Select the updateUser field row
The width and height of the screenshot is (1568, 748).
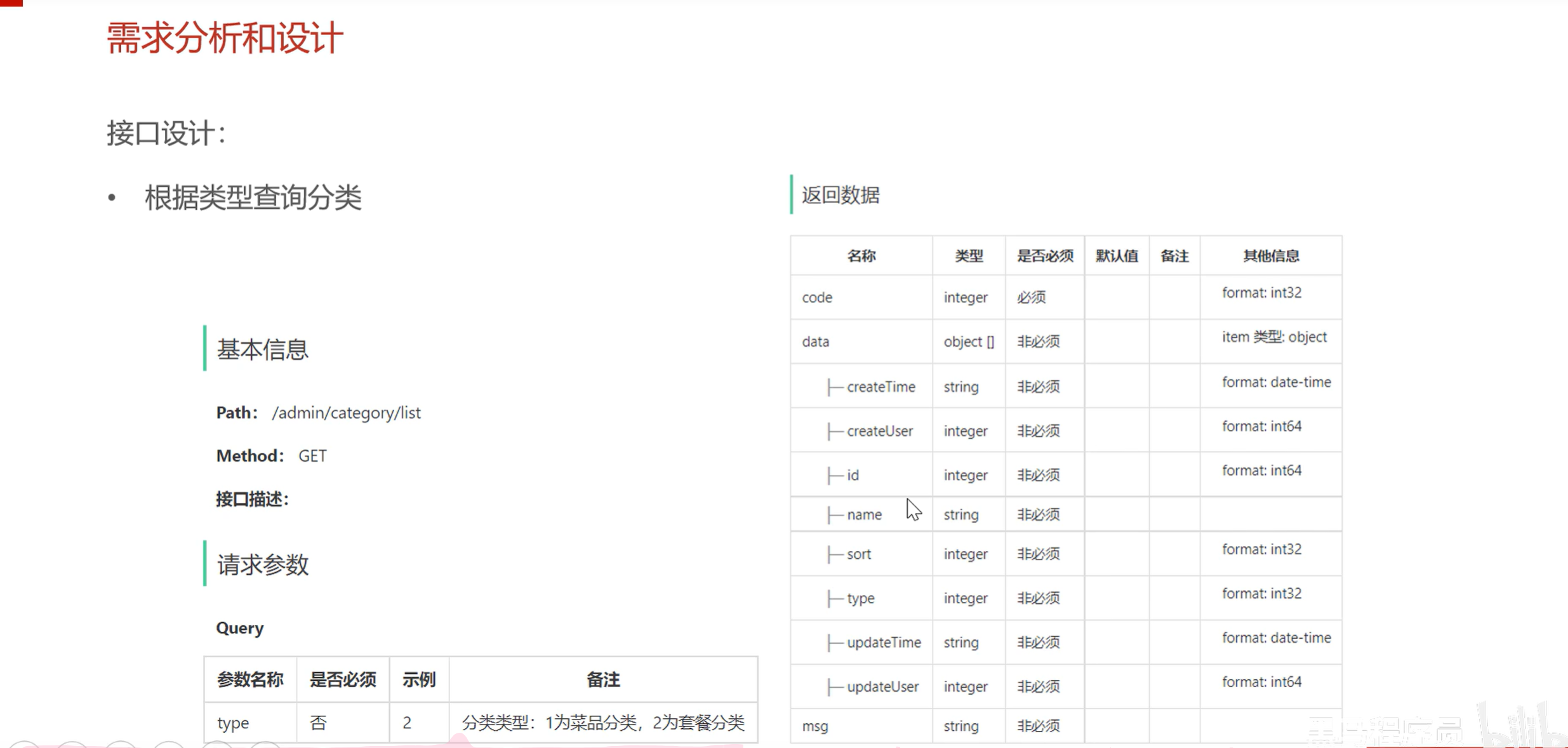pos(882,686)
